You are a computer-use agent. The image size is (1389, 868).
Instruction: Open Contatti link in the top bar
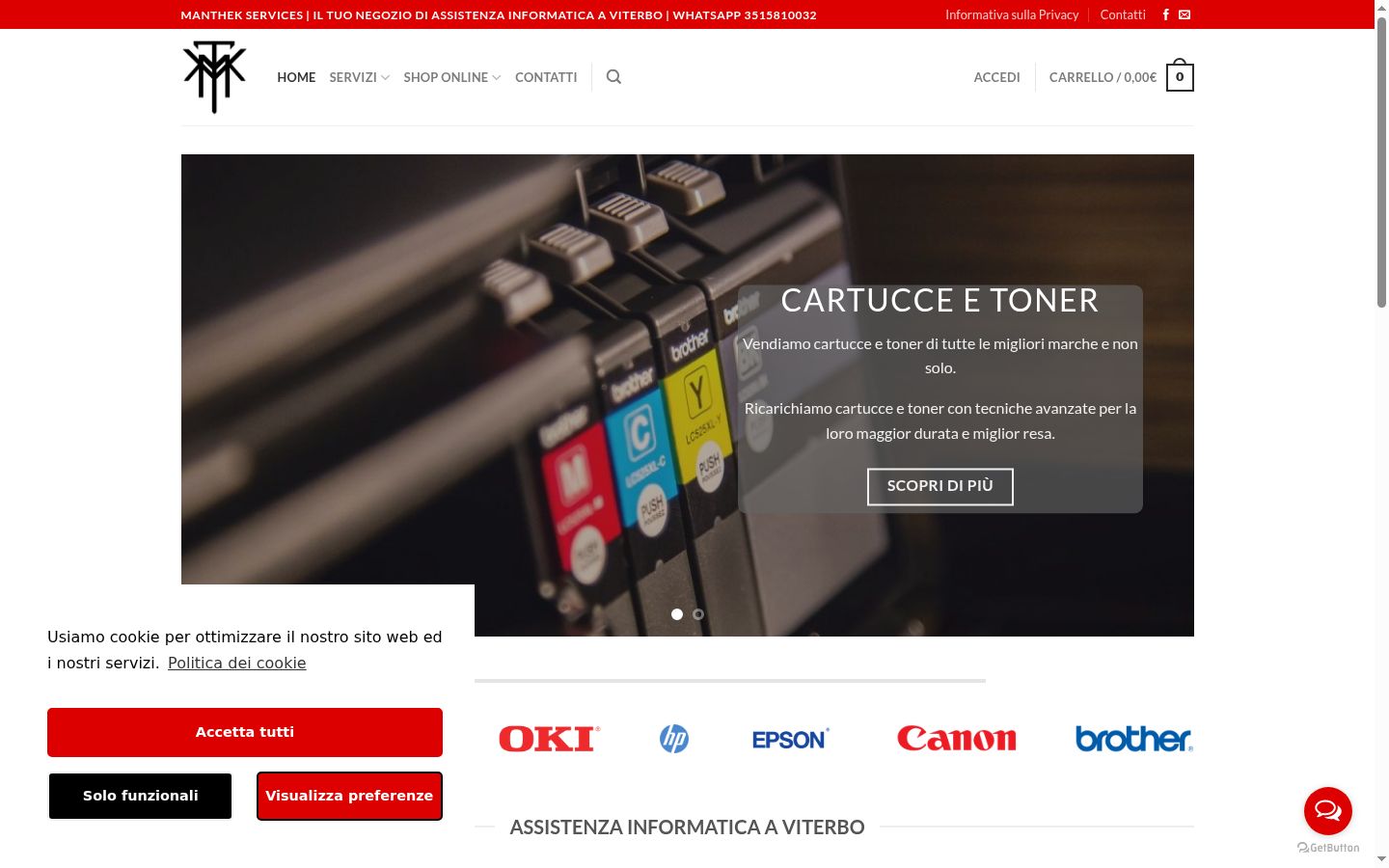[x=1123, y=14]
